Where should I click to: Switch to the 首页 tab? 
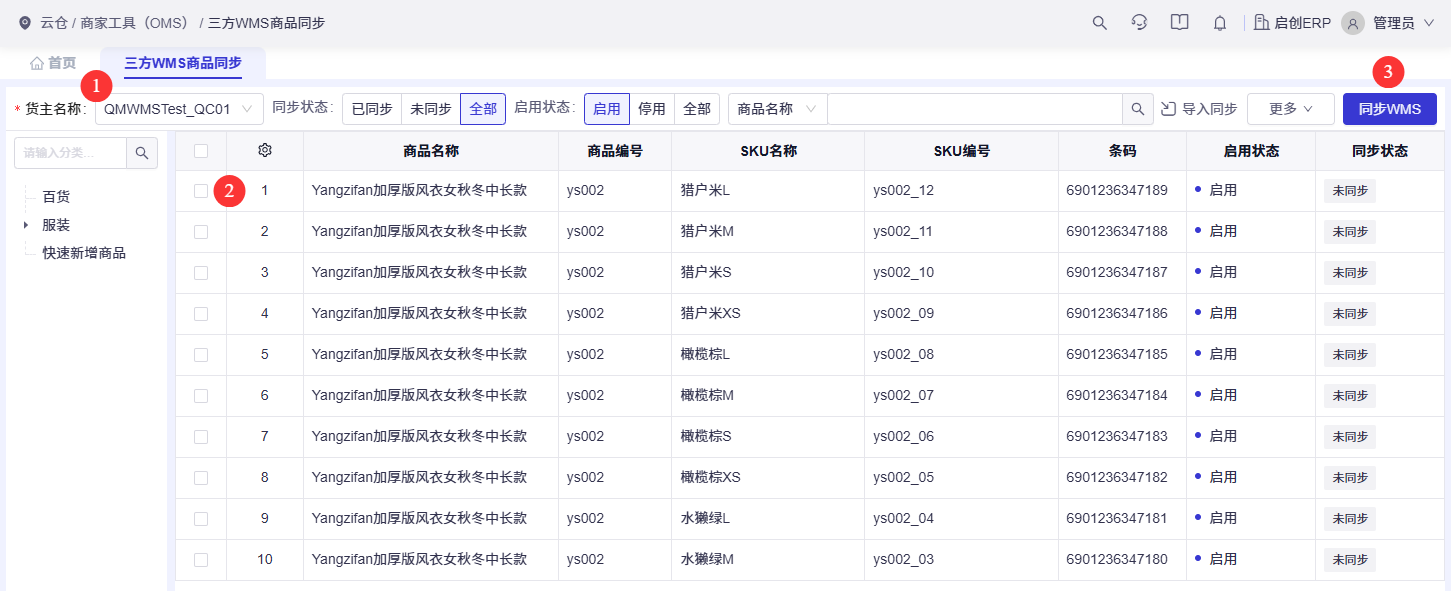[53, 63]
